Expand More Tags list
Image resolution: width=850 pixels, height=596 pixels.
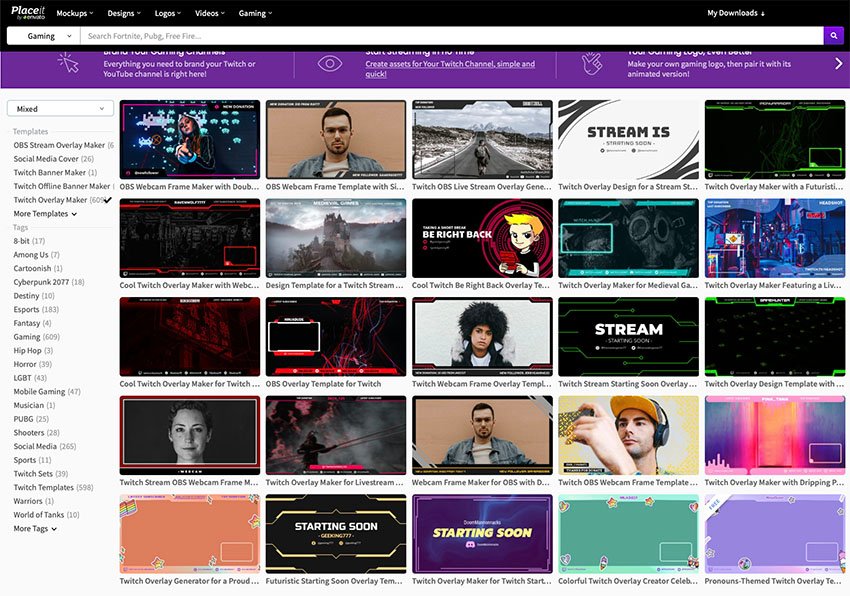pyautogui.click(x=35, y=529)
